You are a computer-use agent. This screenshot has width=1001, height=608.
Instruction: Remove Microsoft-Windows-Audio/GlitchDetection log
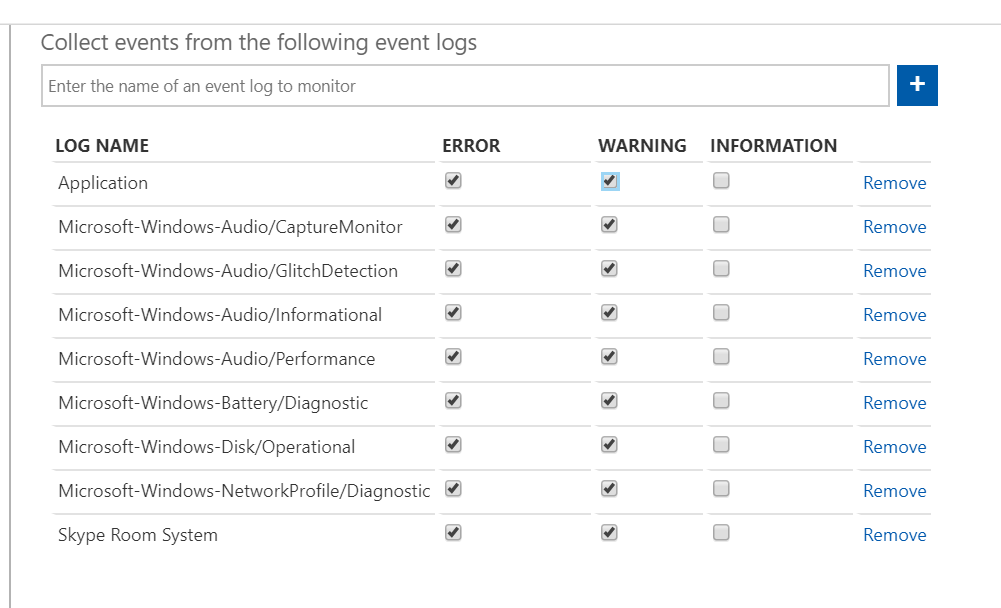point(894,271)
